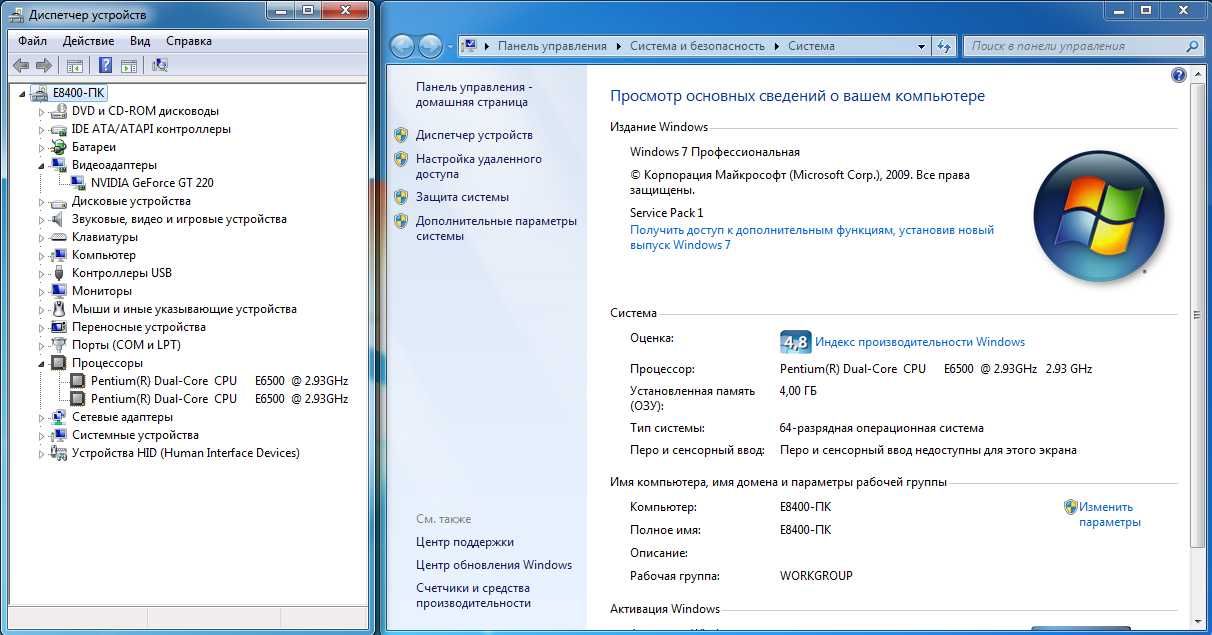The image size is (1212, 635).
Task: Click link to get new Windows 7 edition
Action: click(812, 237)
